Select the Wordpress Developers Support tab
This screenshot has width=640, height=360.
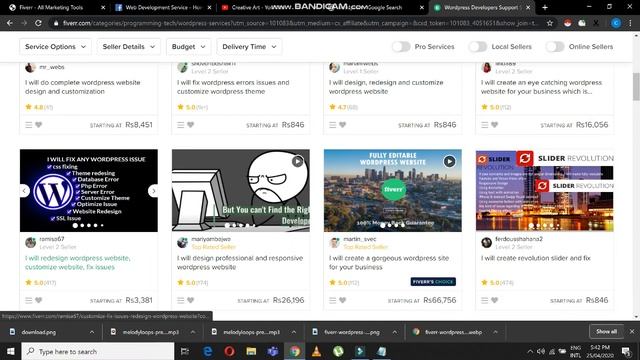pos(481,7)
